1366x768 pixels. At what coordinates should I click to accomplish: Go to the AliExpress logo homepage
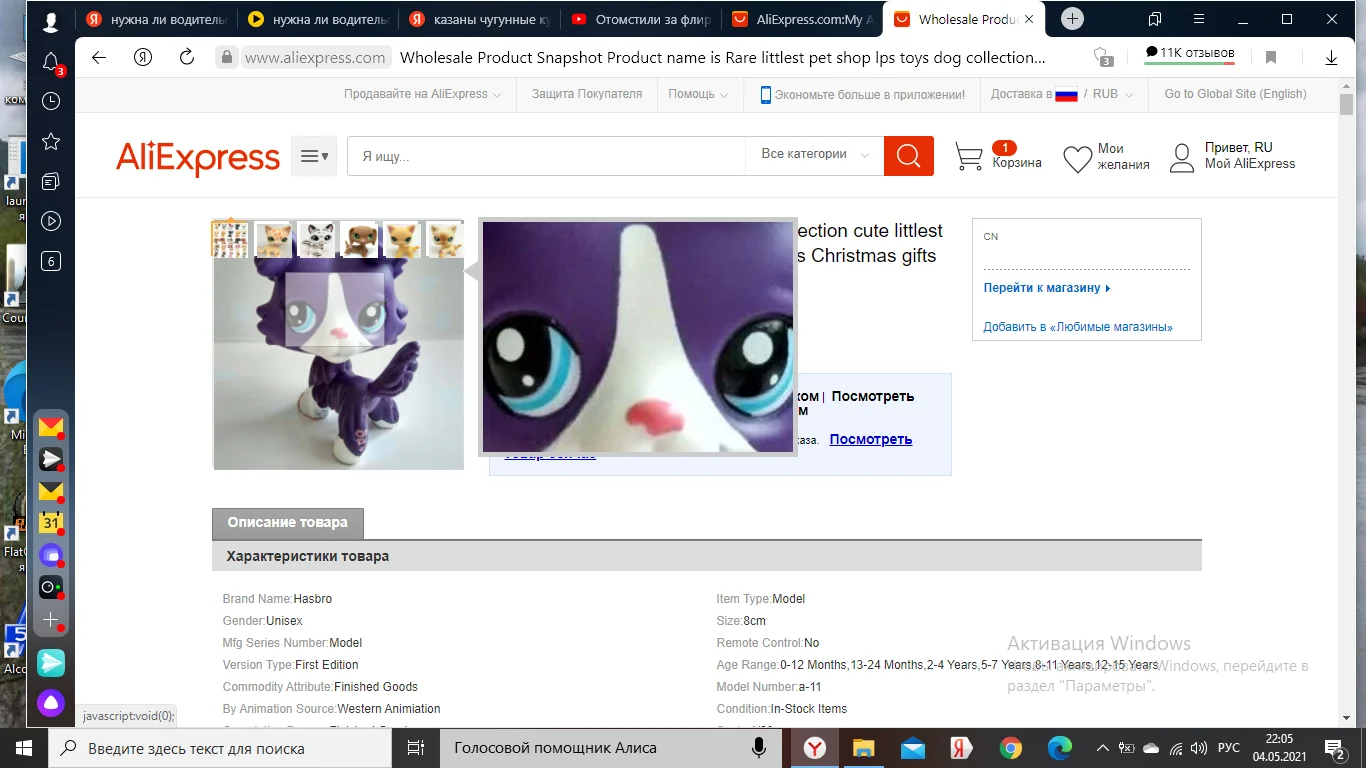pyautogui.click(x=198, y=158)
